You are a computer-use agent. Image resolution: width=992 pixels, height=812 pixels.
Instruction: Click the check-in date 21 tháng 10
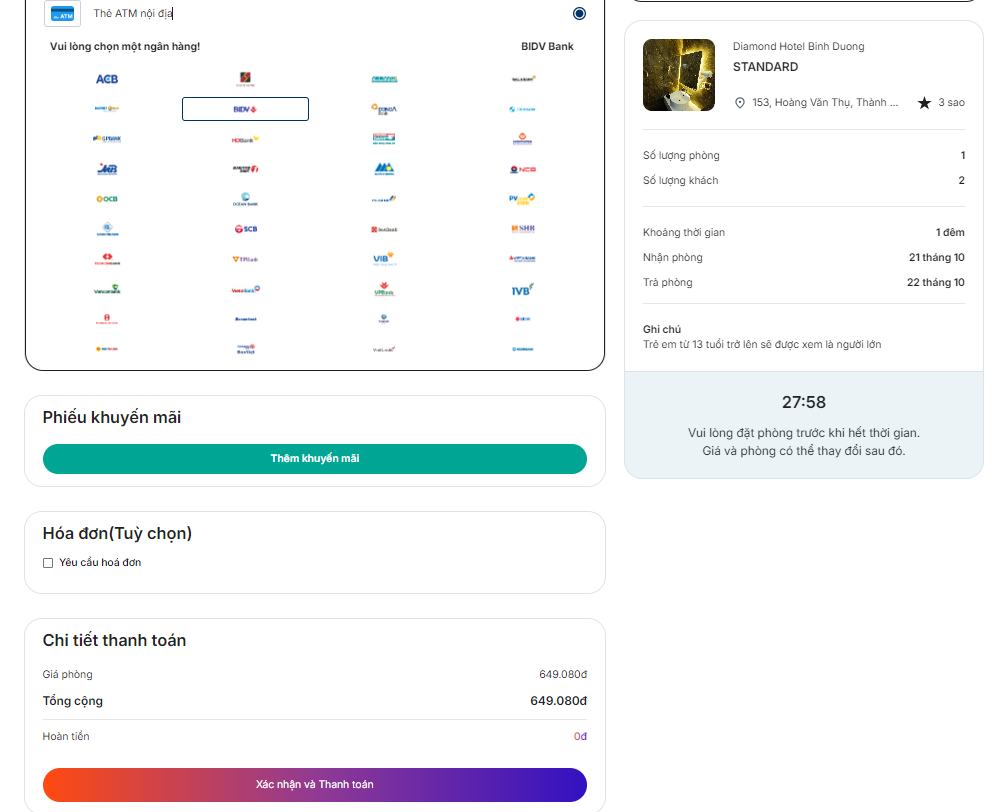(x=937, y=257)
